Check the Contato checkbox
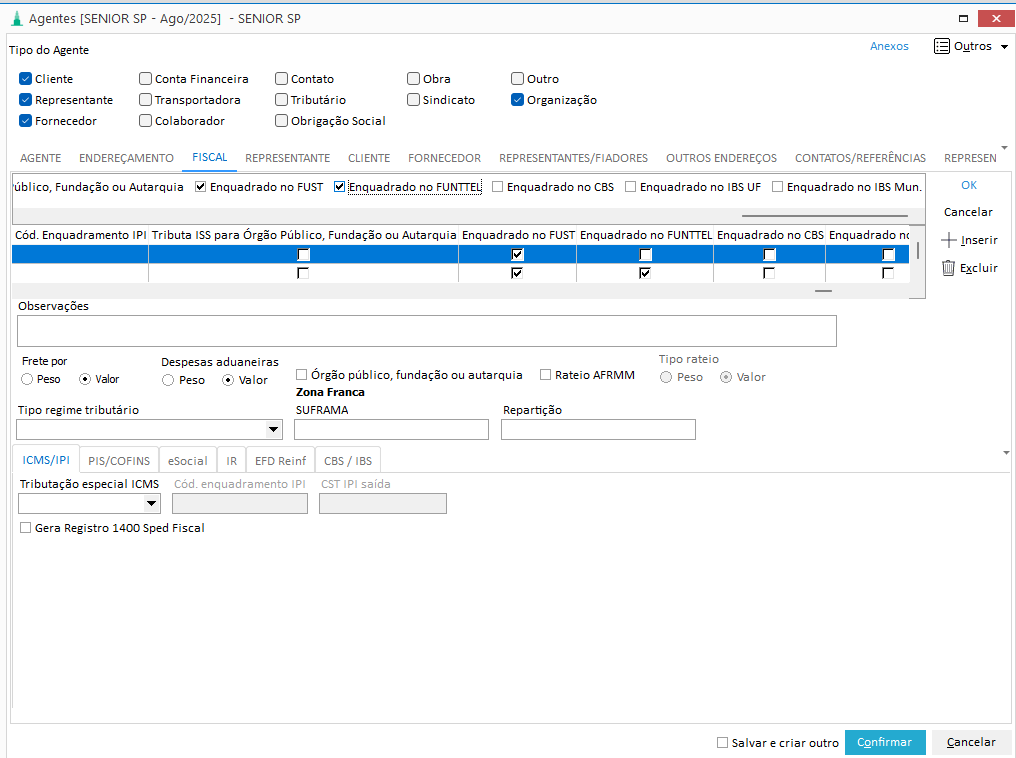Image resolution: width=1016 pixels, height=758 pixels. pos(281,79)
